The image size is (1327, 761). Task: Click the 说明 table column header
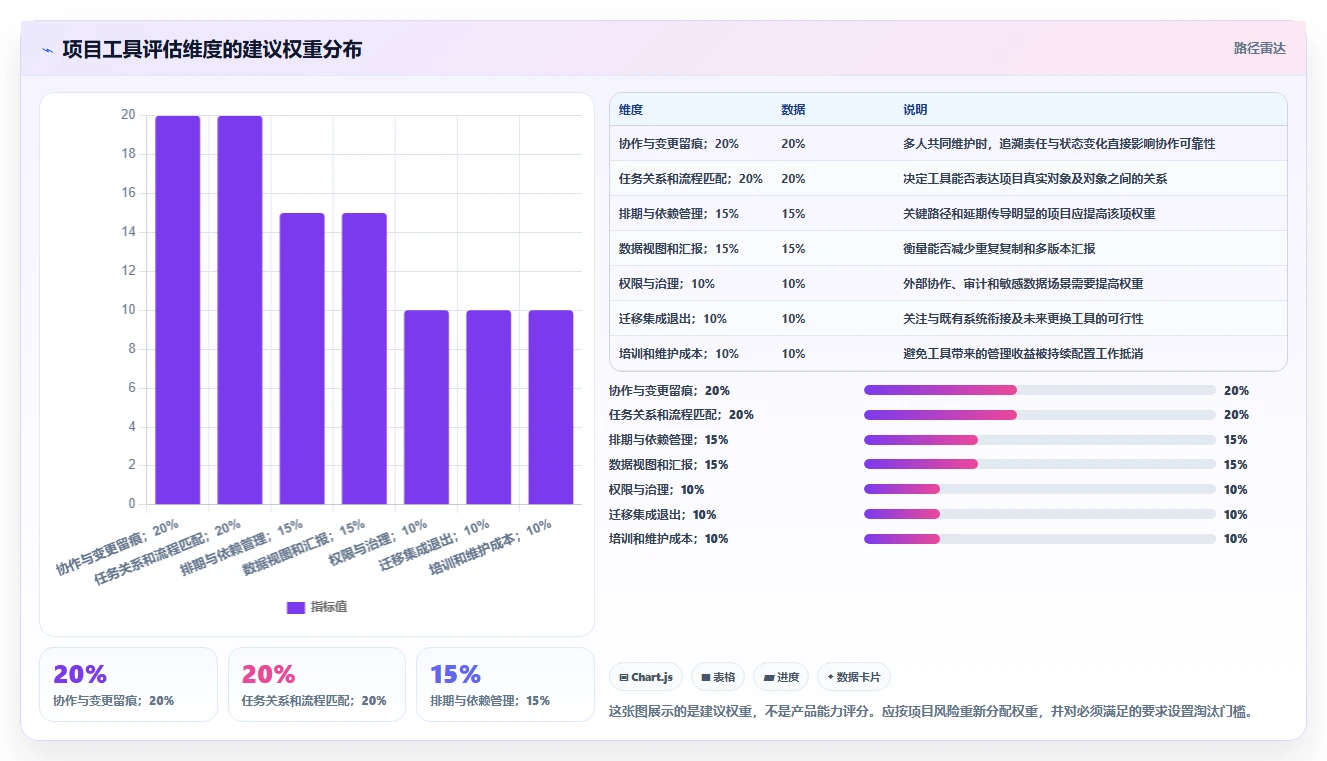[x=915, y=109]
